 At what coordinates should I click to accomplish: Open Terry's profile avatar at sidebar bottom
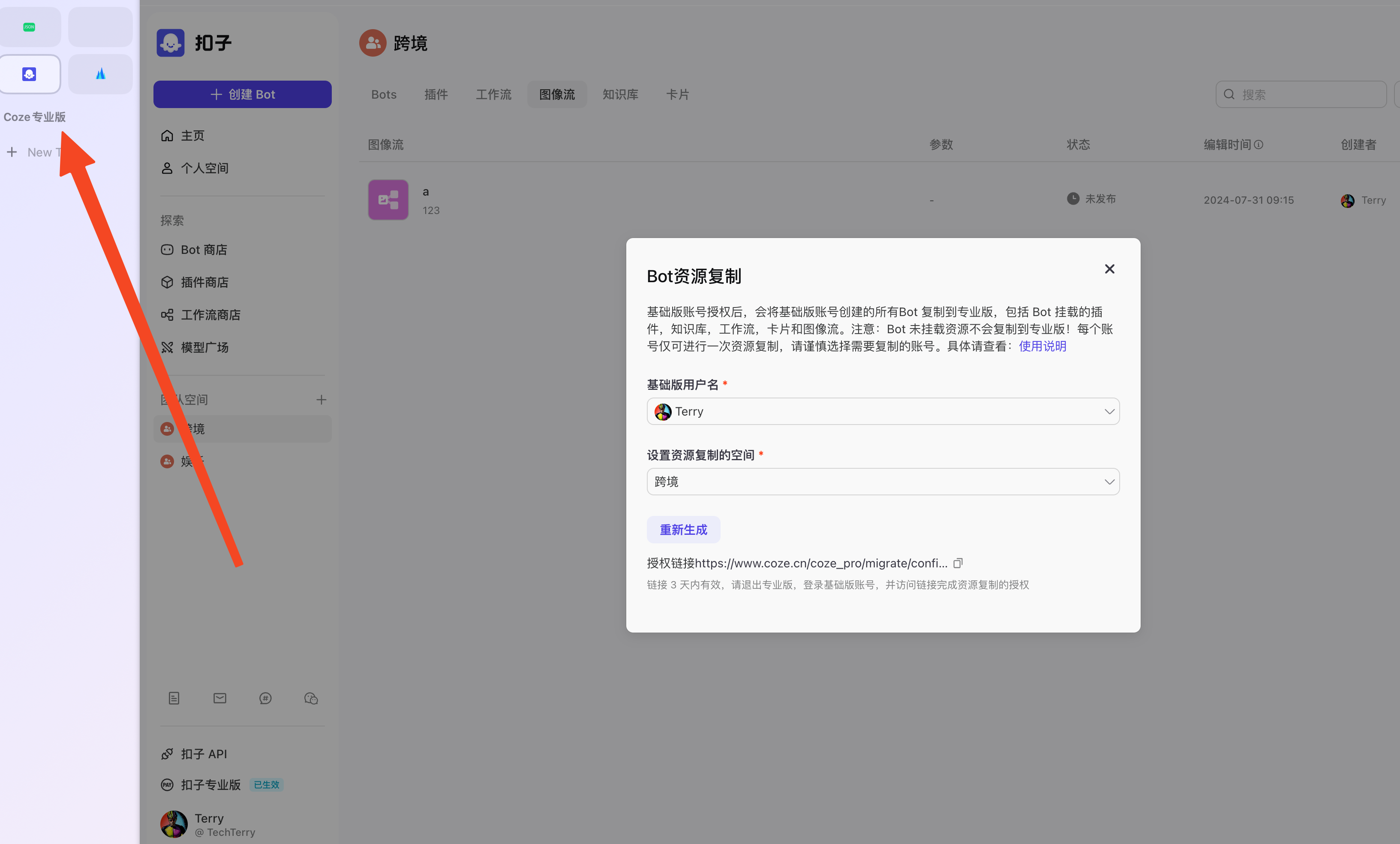(x=174, y=824)
